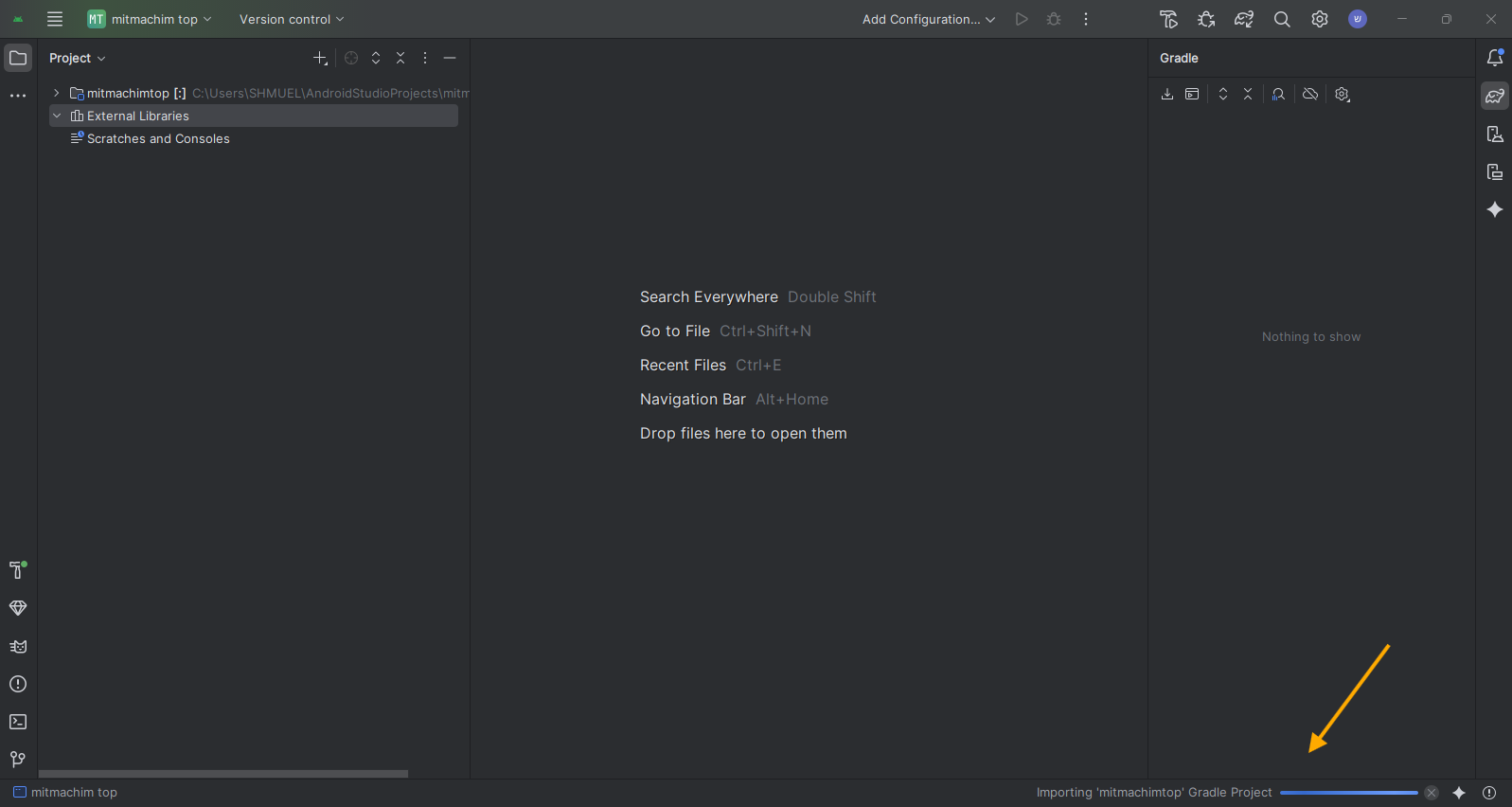
Task: Click the Gradle import progress bar
Action: tap(1348, 793)
